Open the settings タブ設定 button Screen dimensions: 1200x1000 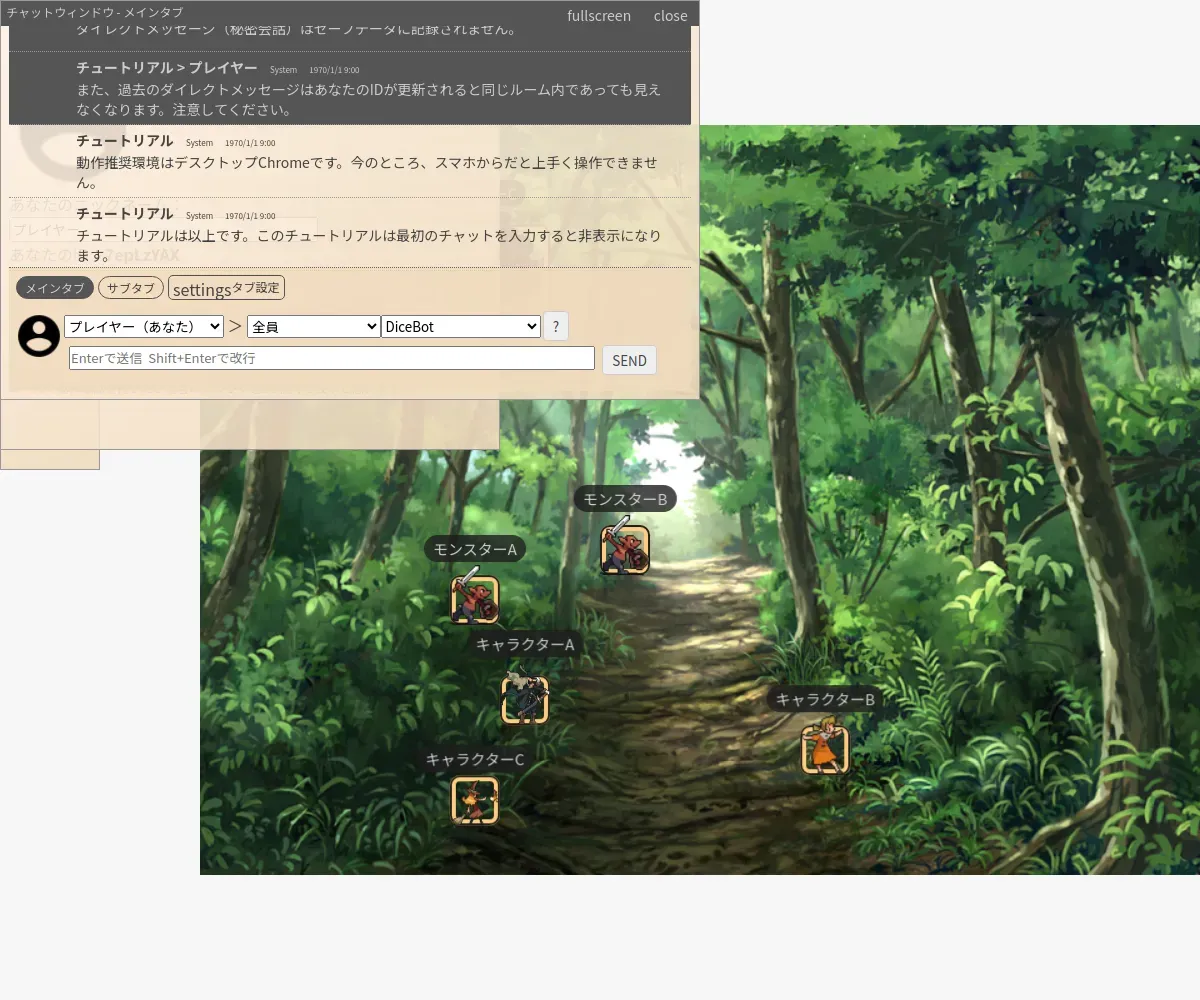pos(226,288)
